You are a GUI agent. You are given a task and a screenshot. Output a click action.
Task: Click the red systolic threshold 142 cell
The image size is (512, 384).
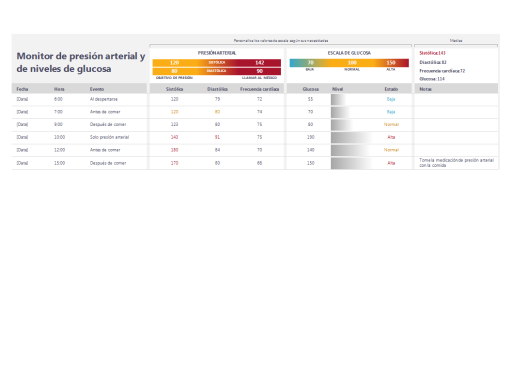tap(260, 63)
